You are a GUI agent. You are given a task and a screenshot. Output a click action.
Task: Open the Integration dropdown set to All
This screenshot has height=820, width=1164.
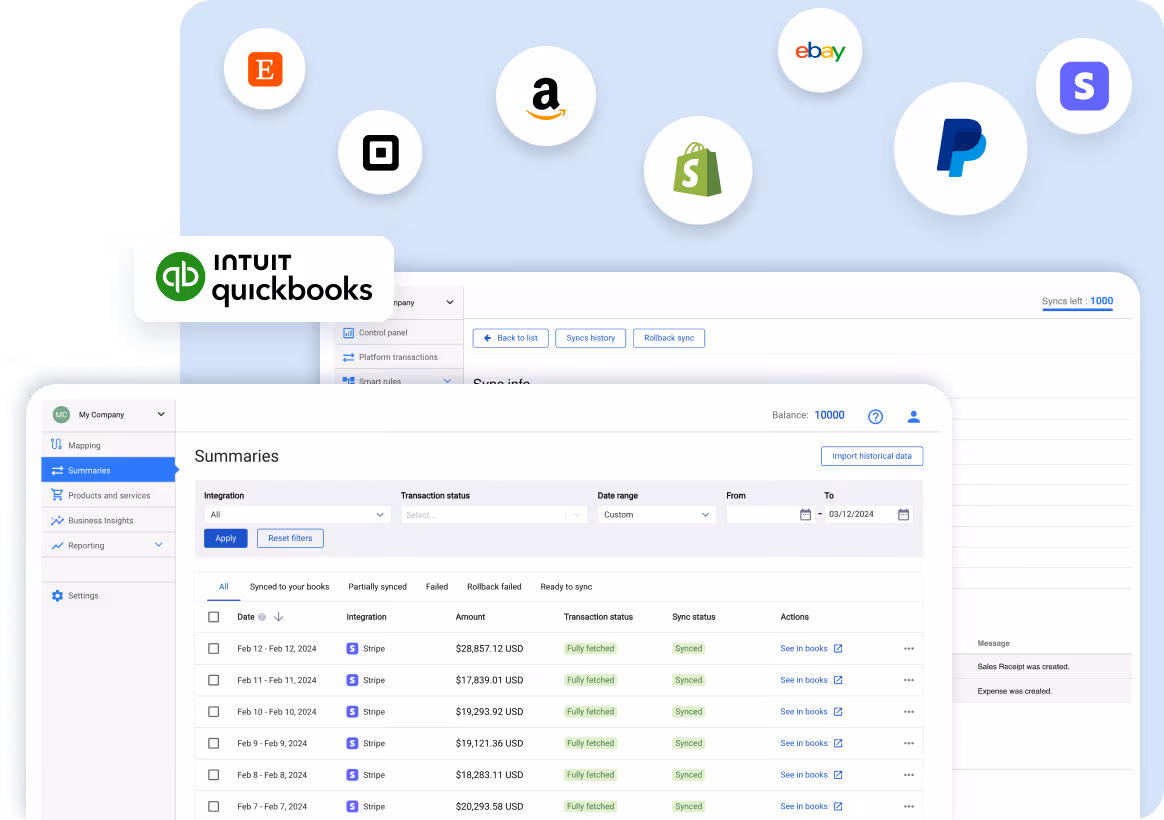297,514
